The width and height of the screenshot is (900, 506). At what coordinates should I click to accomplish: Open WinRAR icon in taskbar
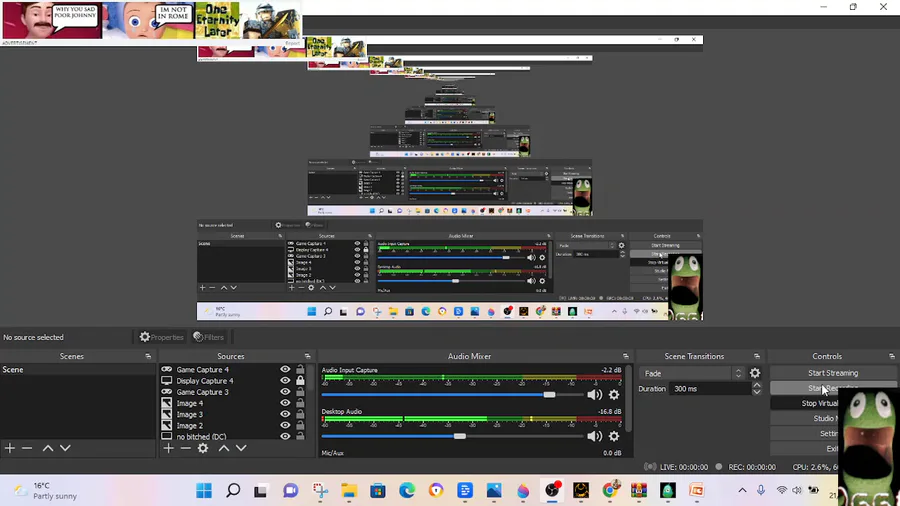coord(639,490)
